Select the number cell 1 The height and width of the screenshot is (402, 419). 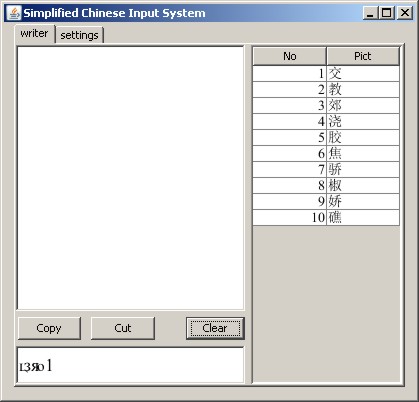pos(289,74)
